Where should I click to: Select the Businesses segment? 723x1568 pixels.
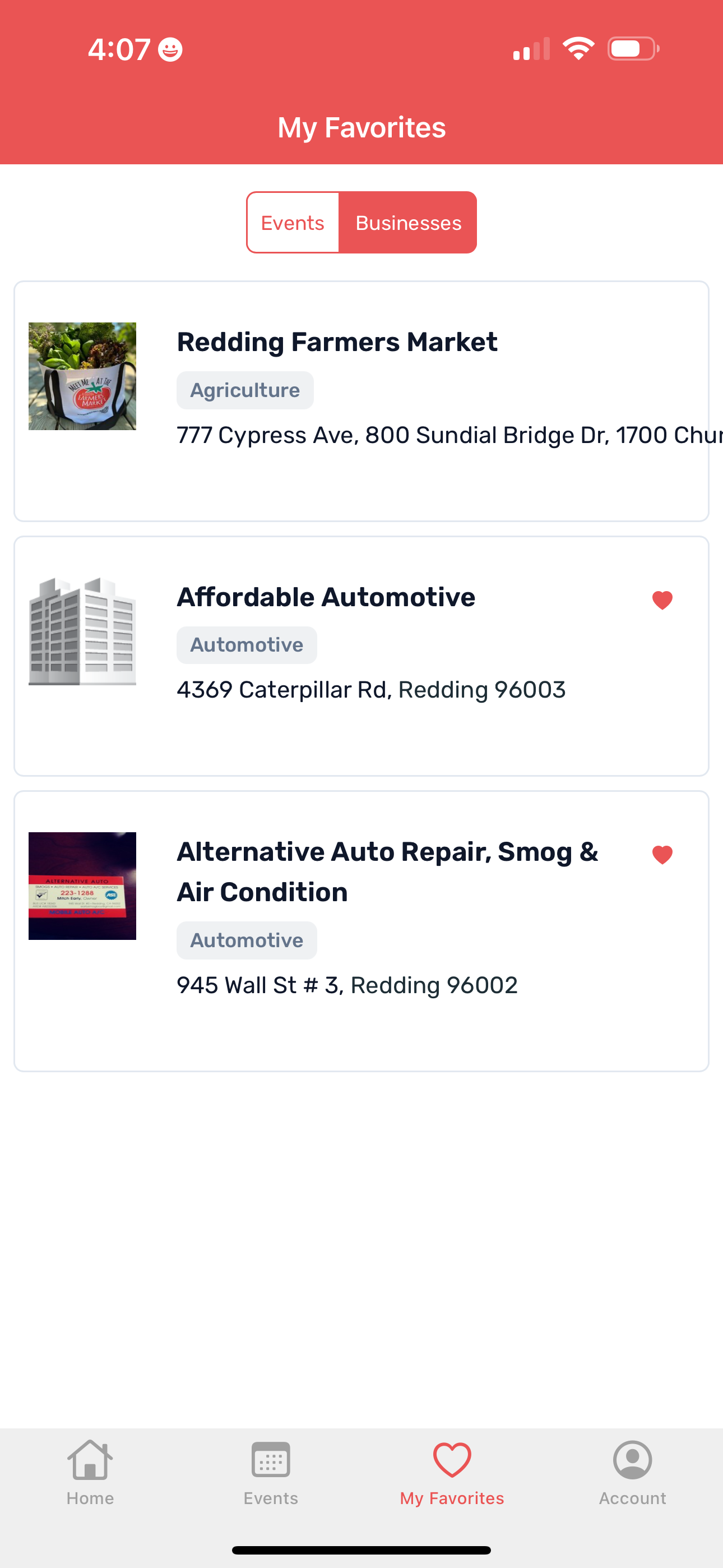[x=409, y=223]
